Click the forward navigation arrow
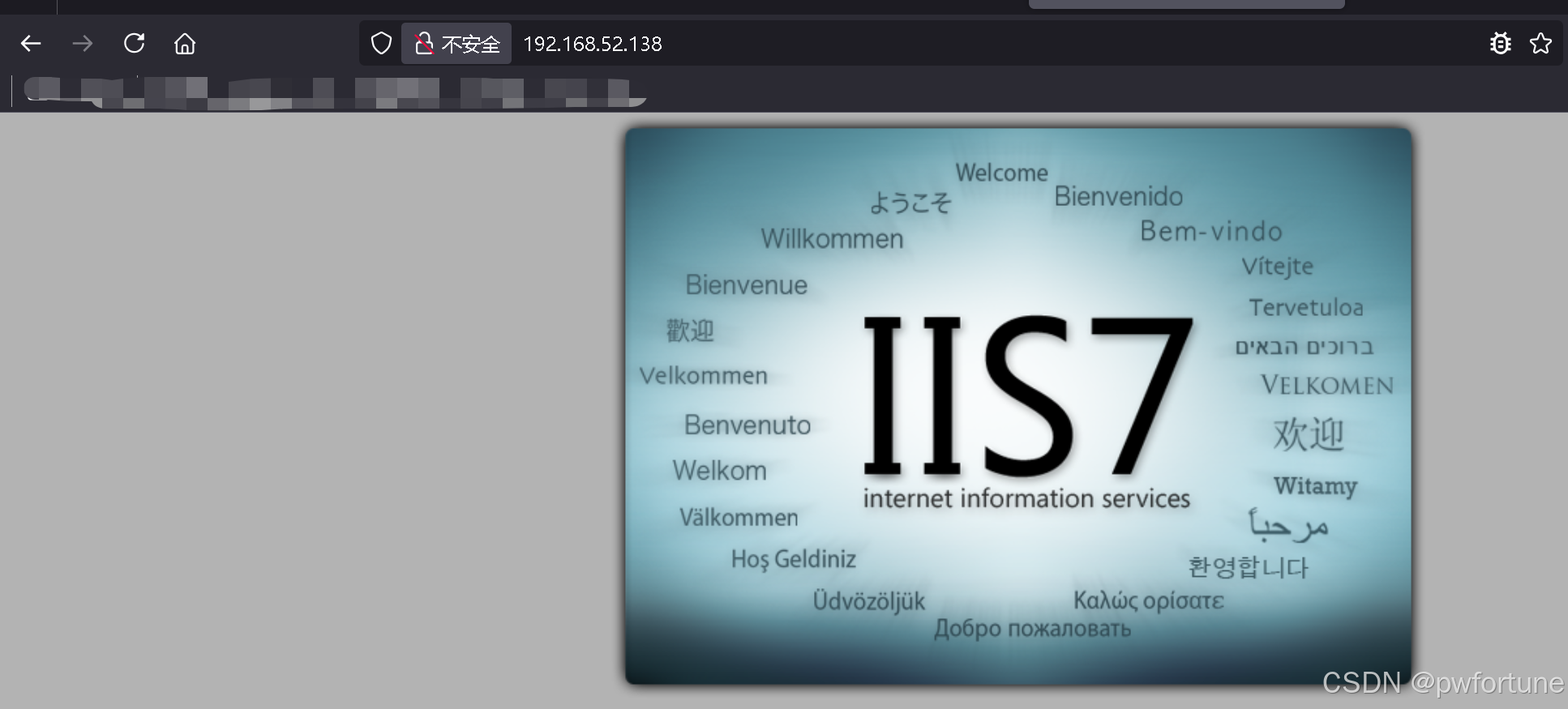Screen dimensions: 1568x709 83,44
